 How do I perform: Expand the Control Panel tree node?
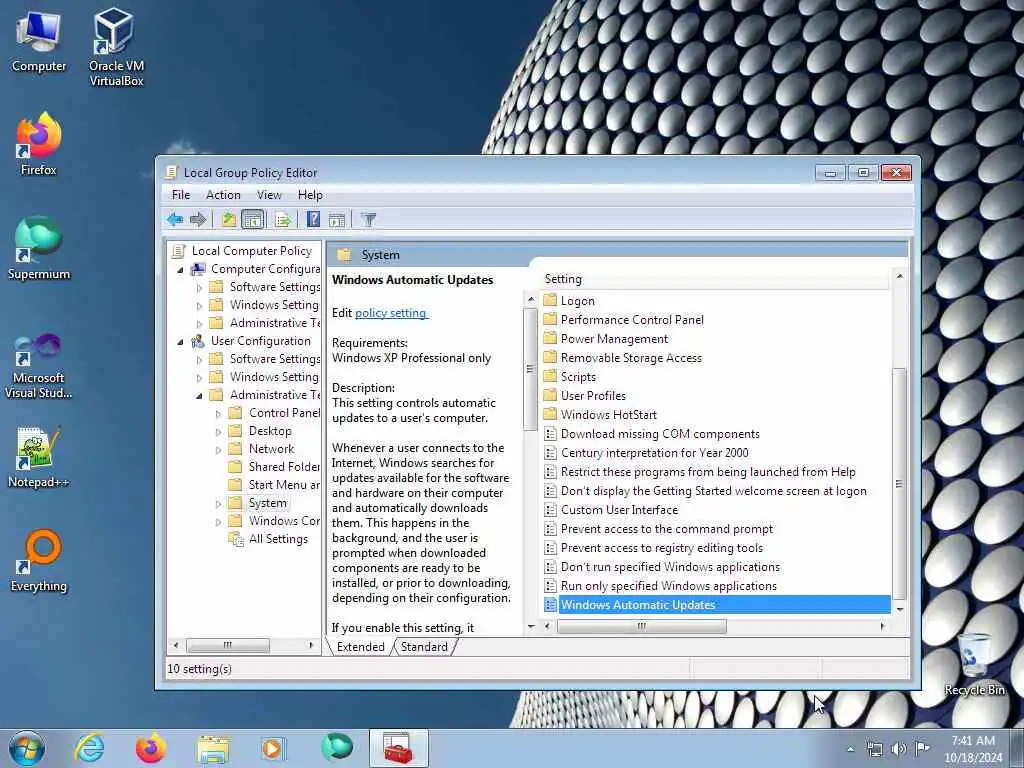tap(219, 413)
